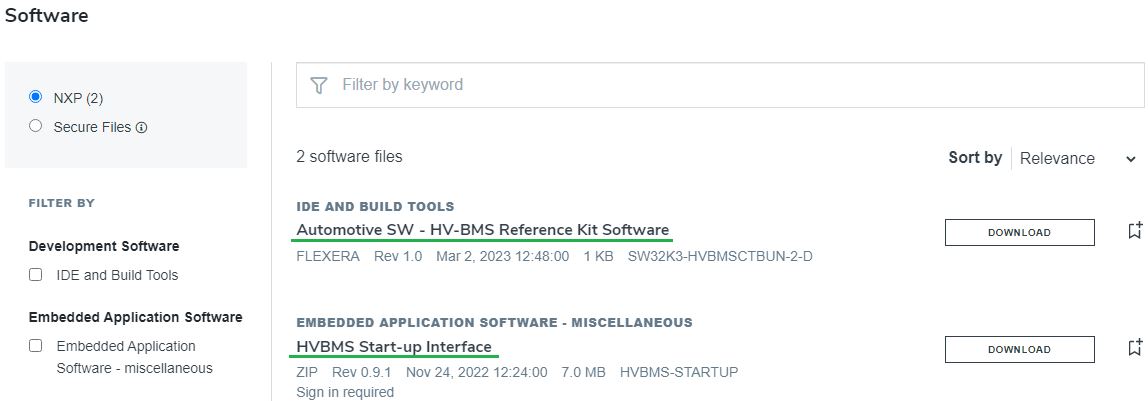Focus the Filter by keyword field
1148x401 pixels.
tap(720, 85)
